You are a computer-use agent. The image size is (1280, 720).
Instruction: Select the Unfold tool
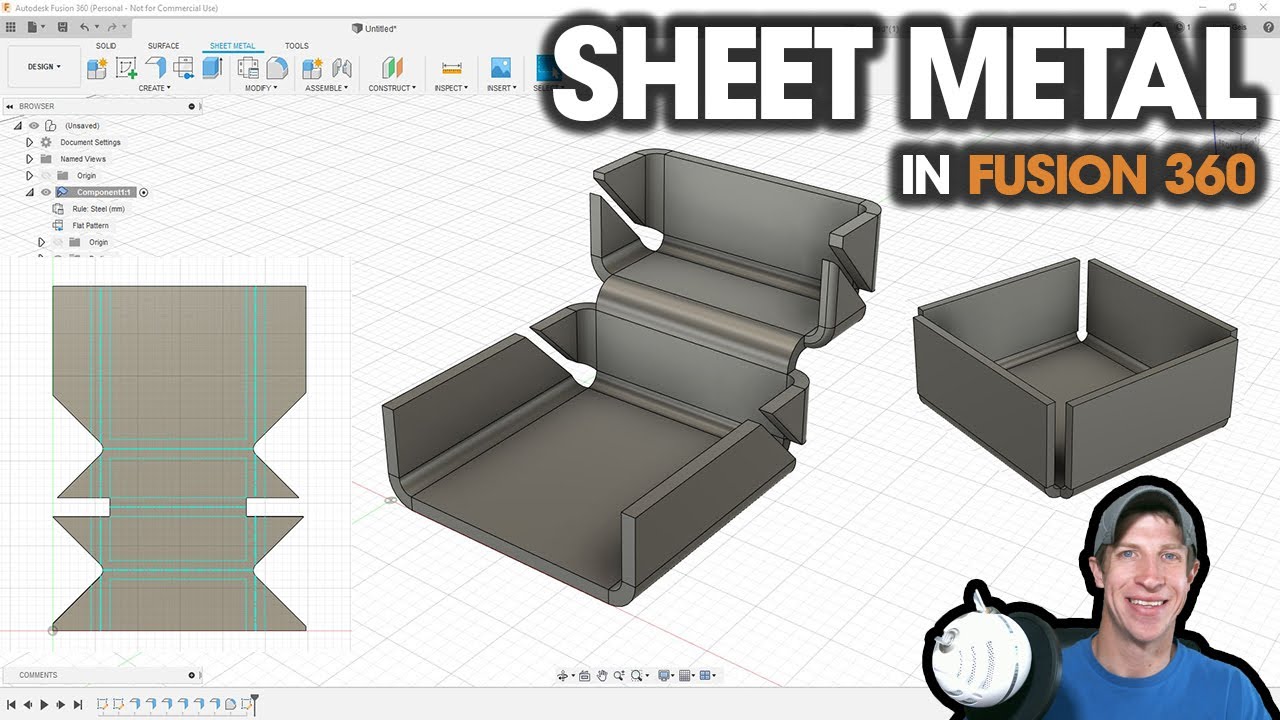[x=183, y=68]
